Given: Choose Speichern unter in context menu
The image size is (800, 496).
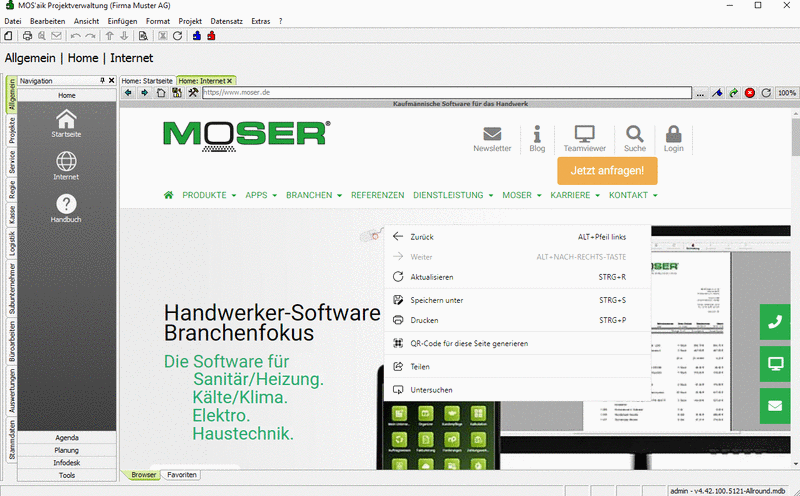Looking at the screenshot, I should tap(517, 300).
